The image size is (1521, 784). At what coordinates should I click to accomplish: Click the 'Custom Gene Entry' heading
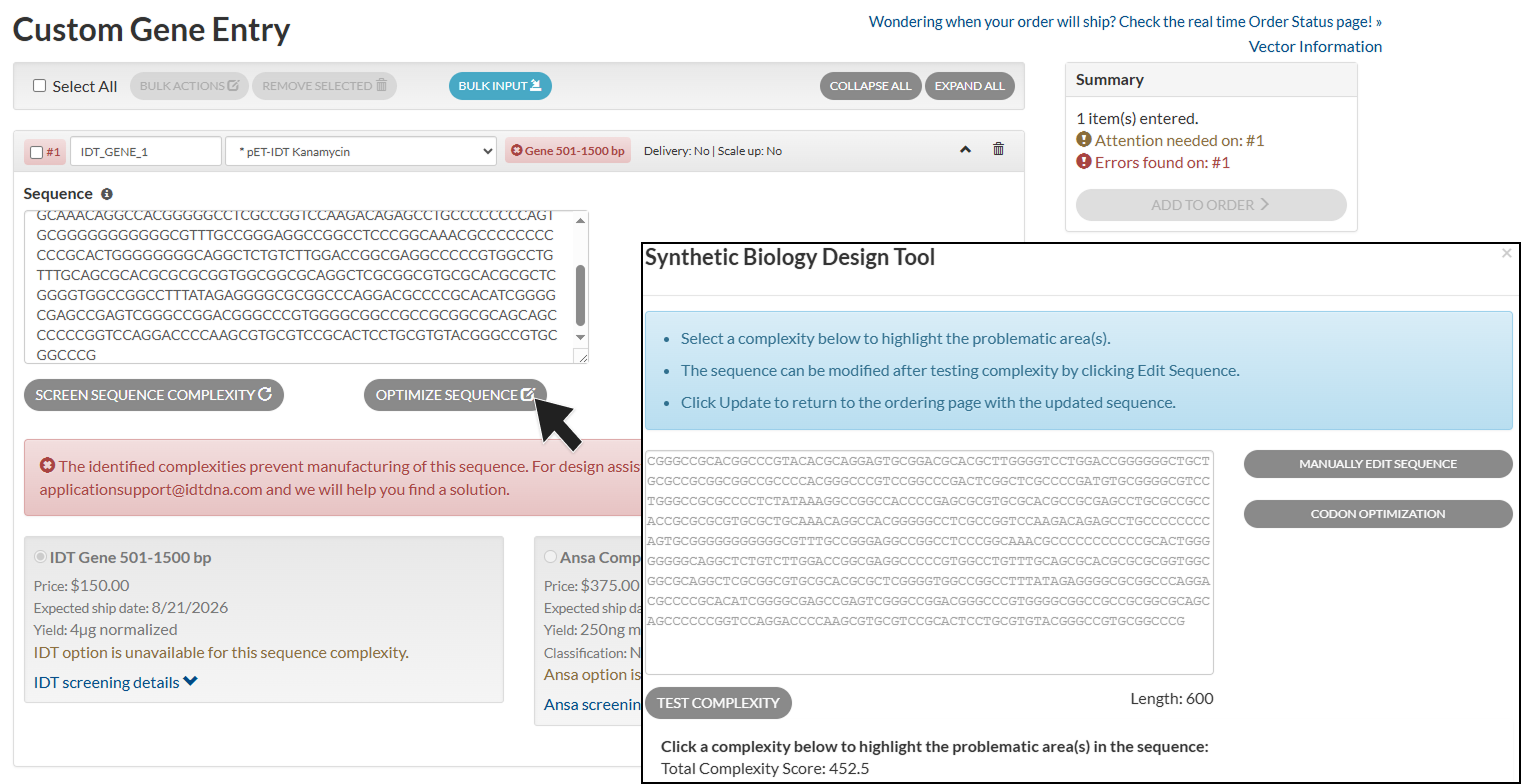[x=151, y=30]
